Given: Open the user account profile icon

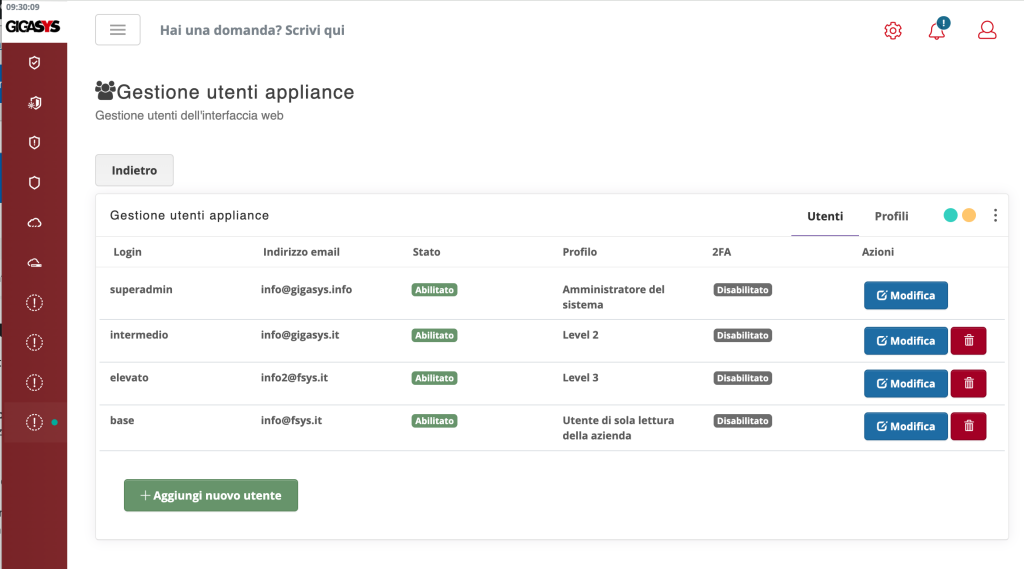Looking at the screenshot, I should pos(987,30).
